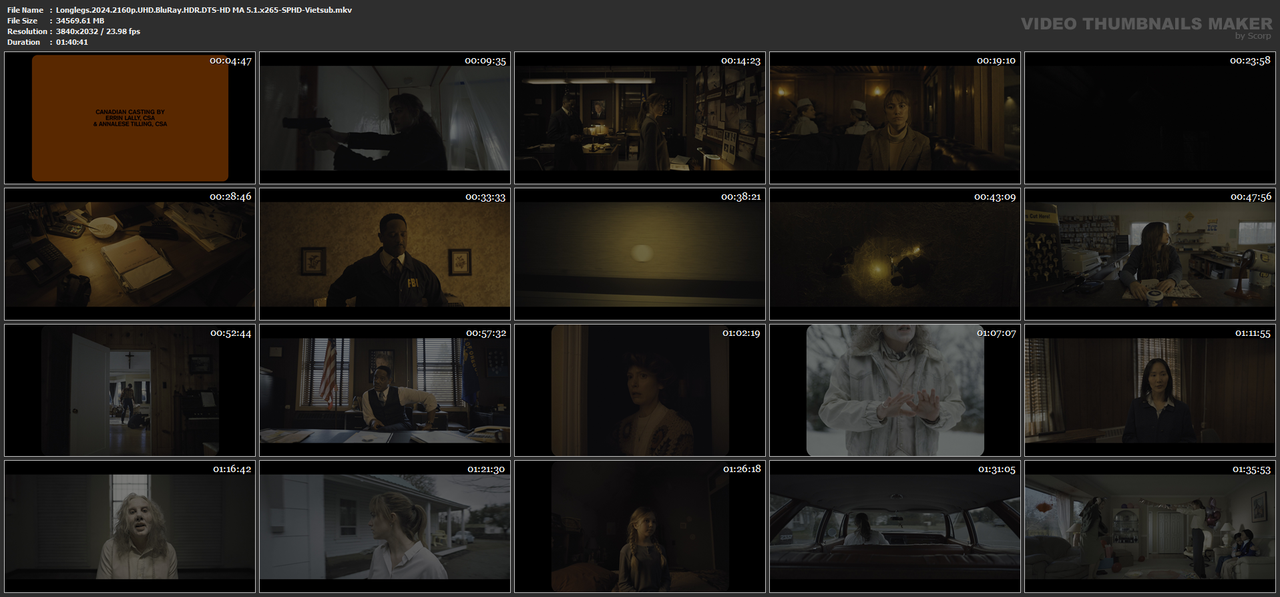
Task: Choose the office thumbnail at 00:57:32
Action: [385, 390]
